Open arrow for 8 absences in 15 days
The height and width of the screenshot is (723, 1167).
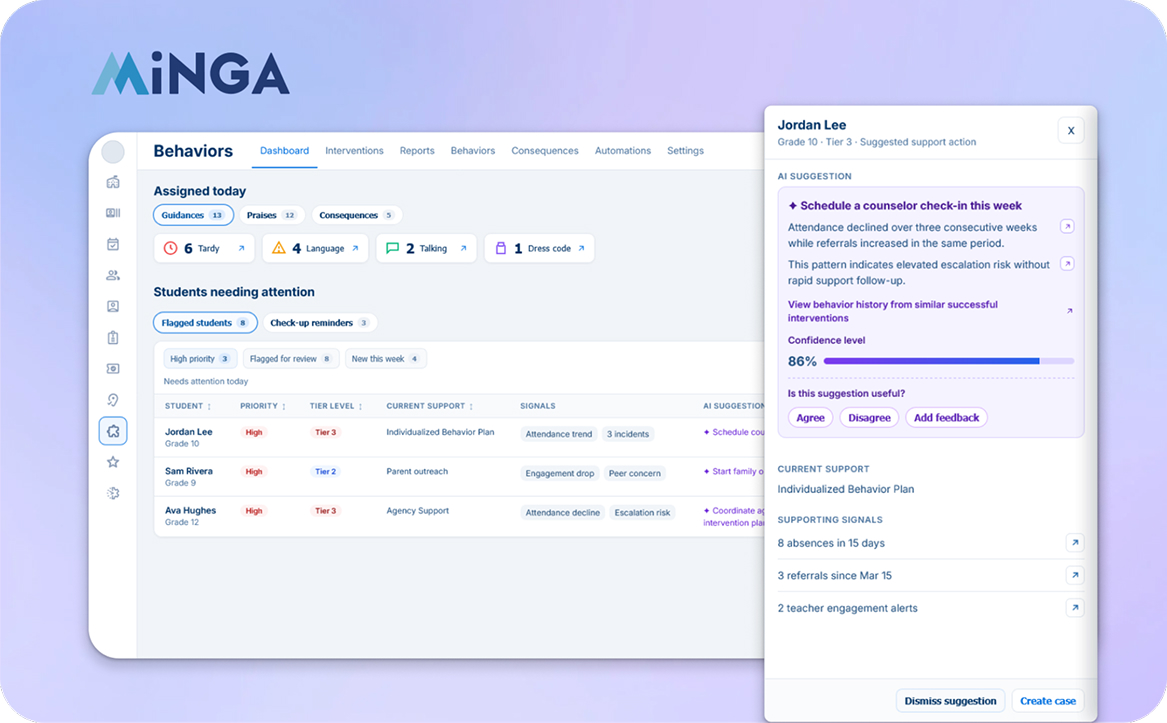[1075, 543]
